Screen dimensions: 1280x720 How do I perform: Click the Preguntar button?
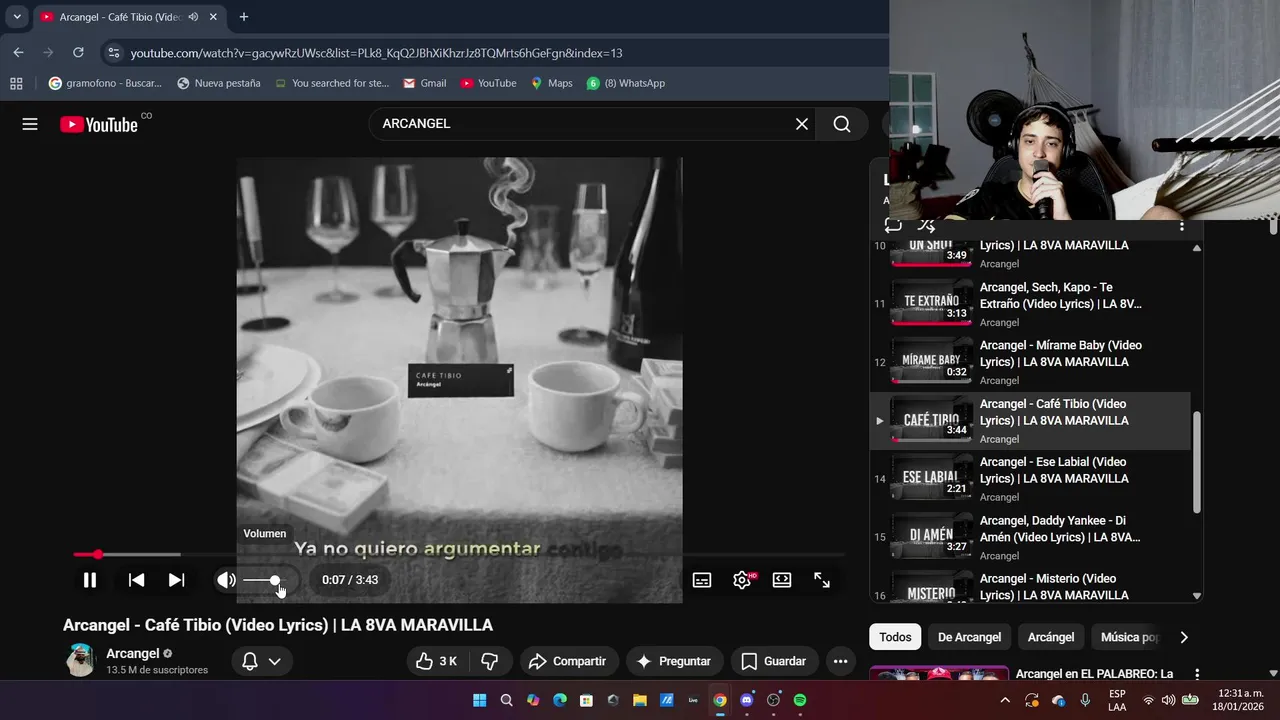(674, 661)
